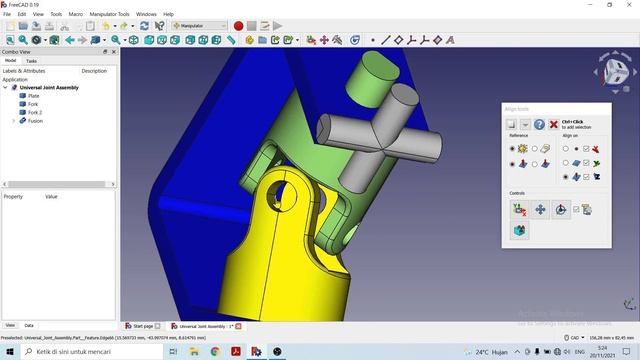Screen dimensions: 640x360
Task: Open the Align tools arrow dropdown button
Action: click(x=525, y=124)
